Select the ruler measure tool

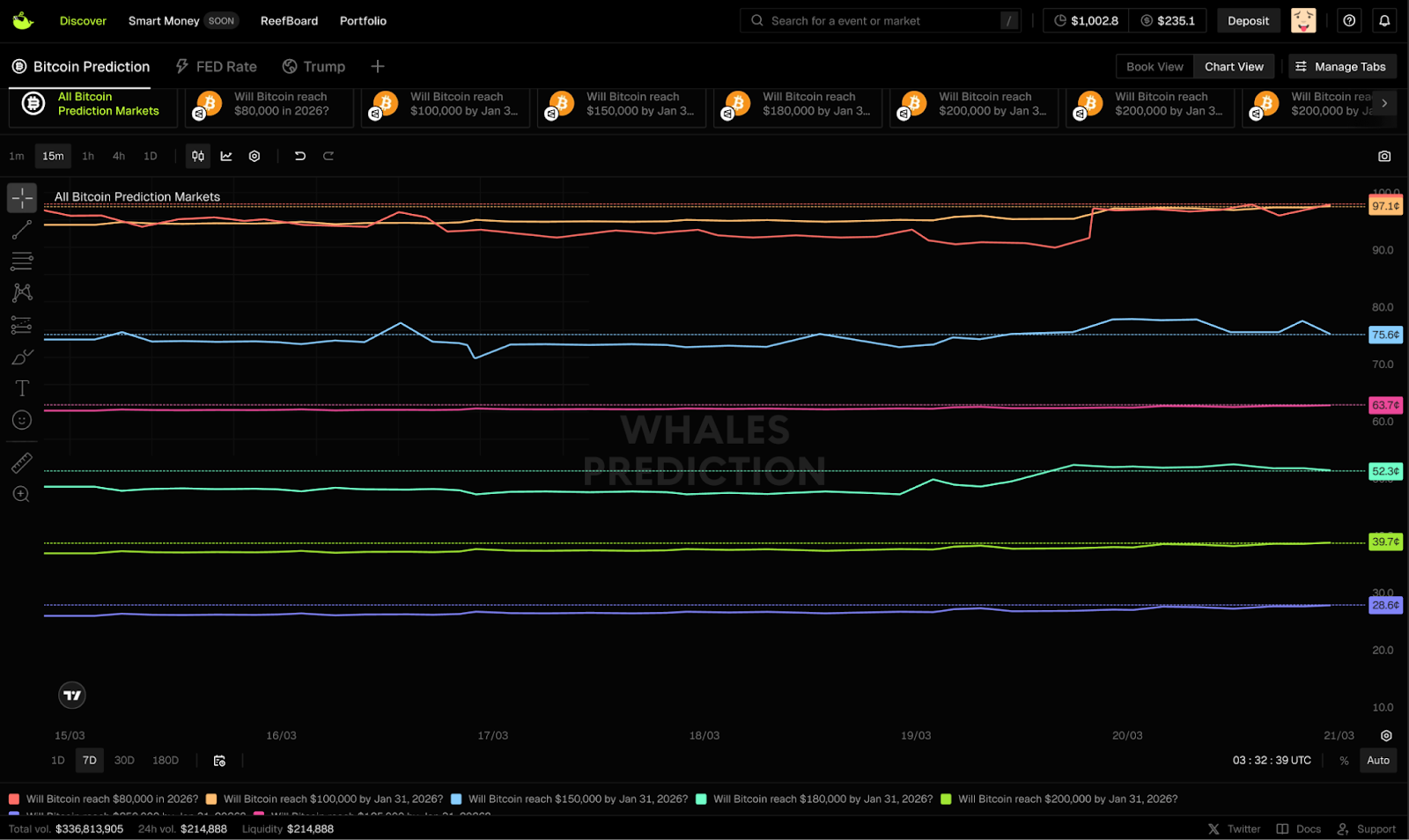[22, 462]
